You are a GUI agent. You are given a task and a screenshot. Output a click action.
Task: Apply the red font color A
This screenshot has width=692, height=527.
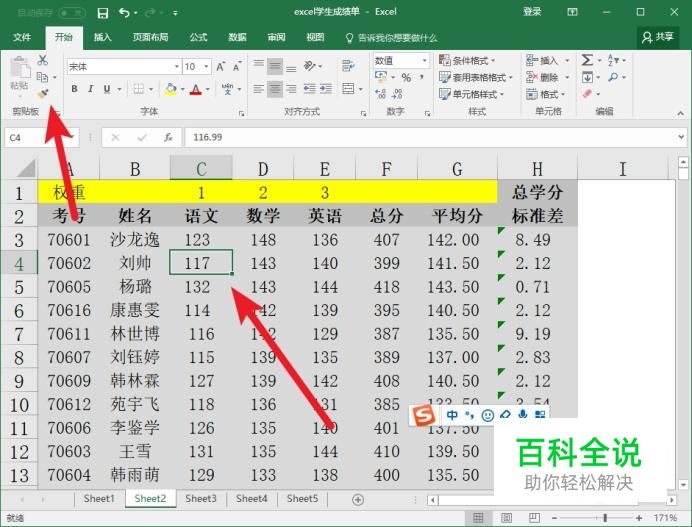point(196,89)
